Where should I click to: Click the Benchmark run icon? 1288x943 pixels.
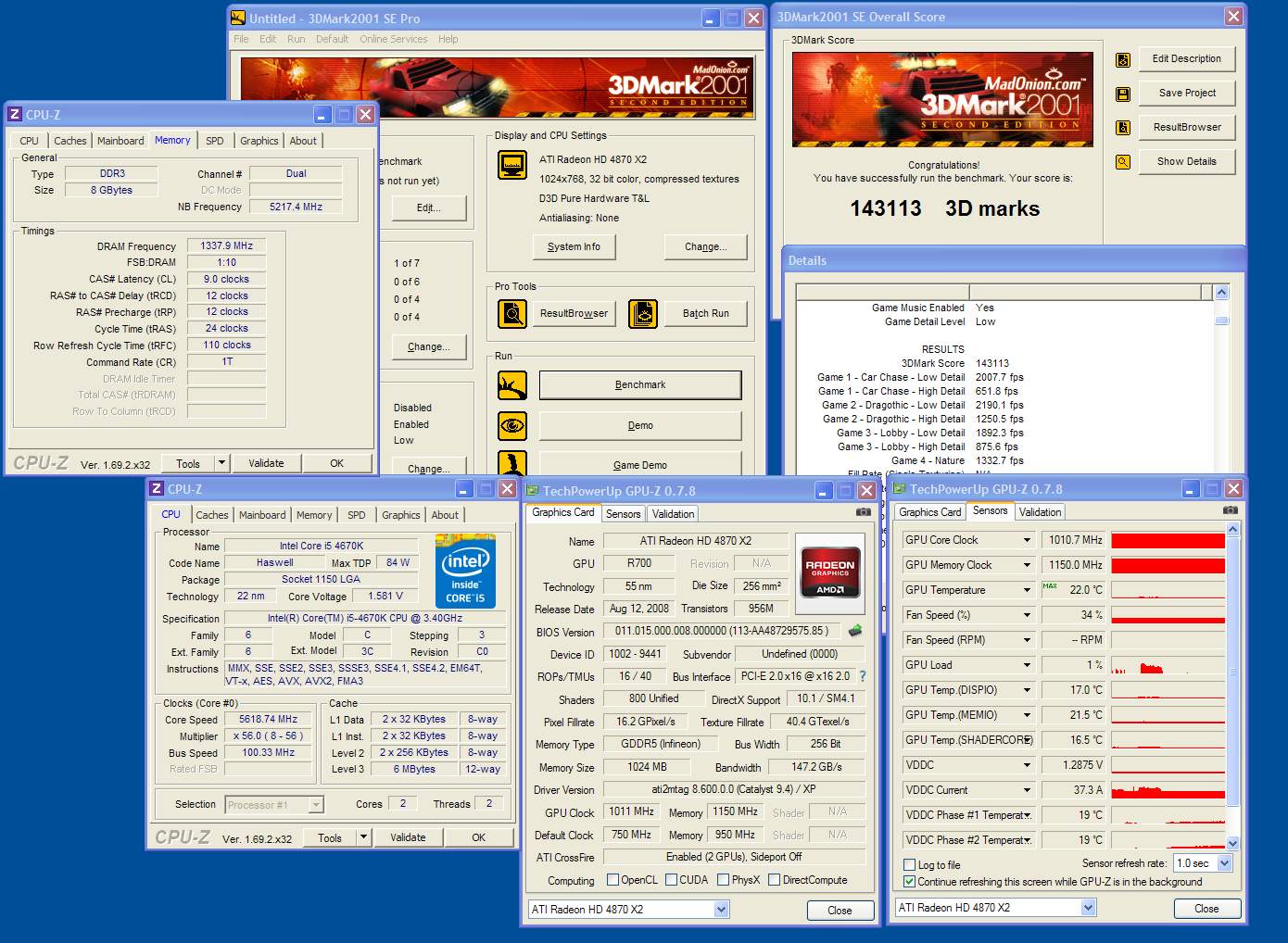click(x=512, y=385)
